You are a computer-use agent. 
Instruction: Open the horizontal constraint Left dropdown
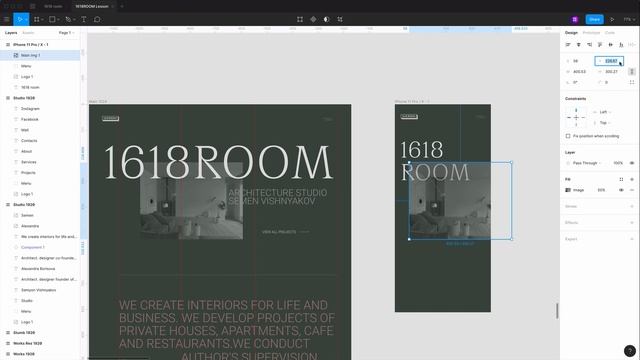point(605,112)
